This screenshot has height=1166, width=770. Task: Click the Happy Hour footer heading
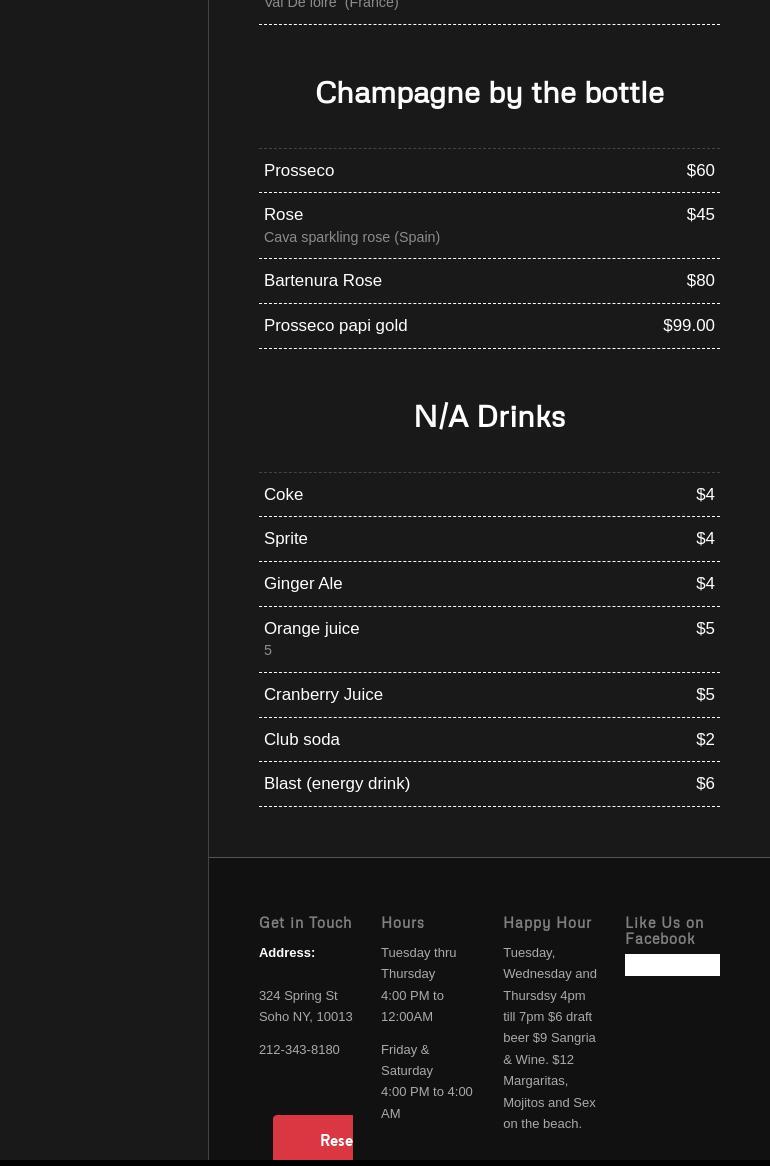547,922
